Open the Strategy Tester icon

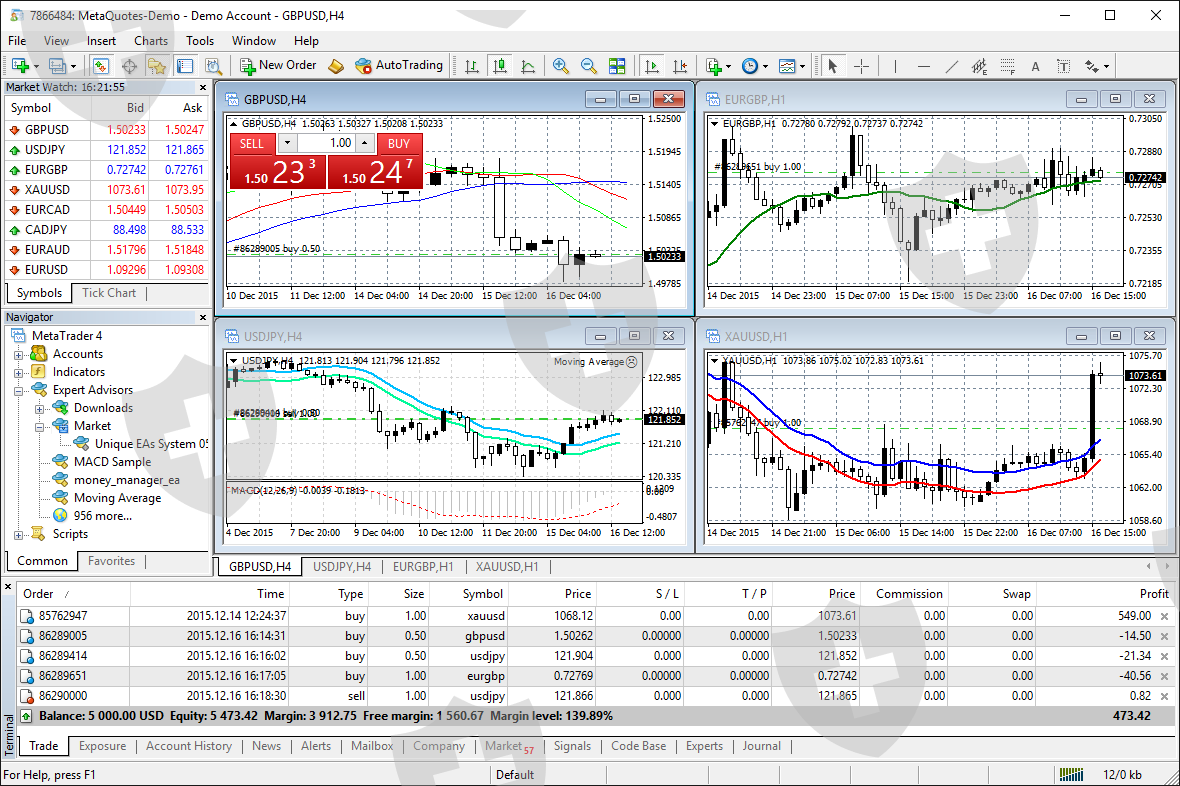[213, 66]
